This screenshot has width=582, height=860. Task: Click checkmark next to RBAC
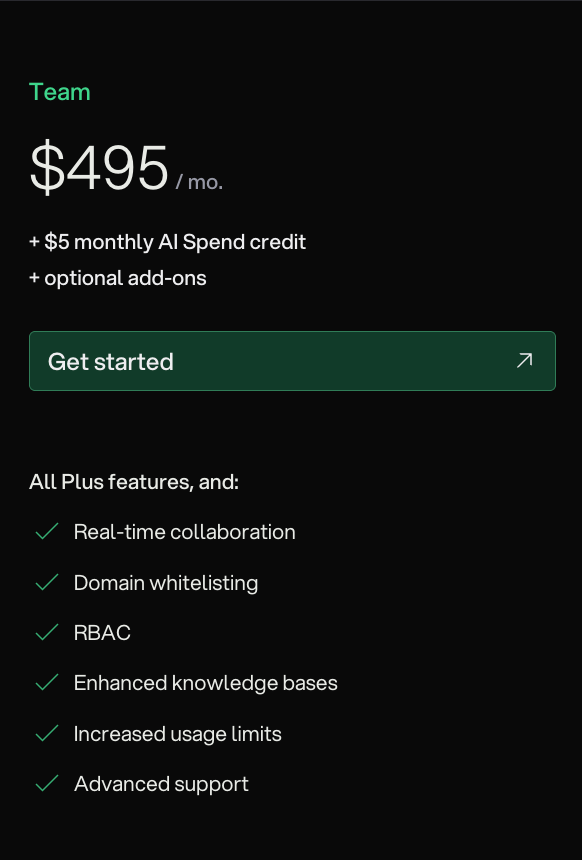coord(47,632)
